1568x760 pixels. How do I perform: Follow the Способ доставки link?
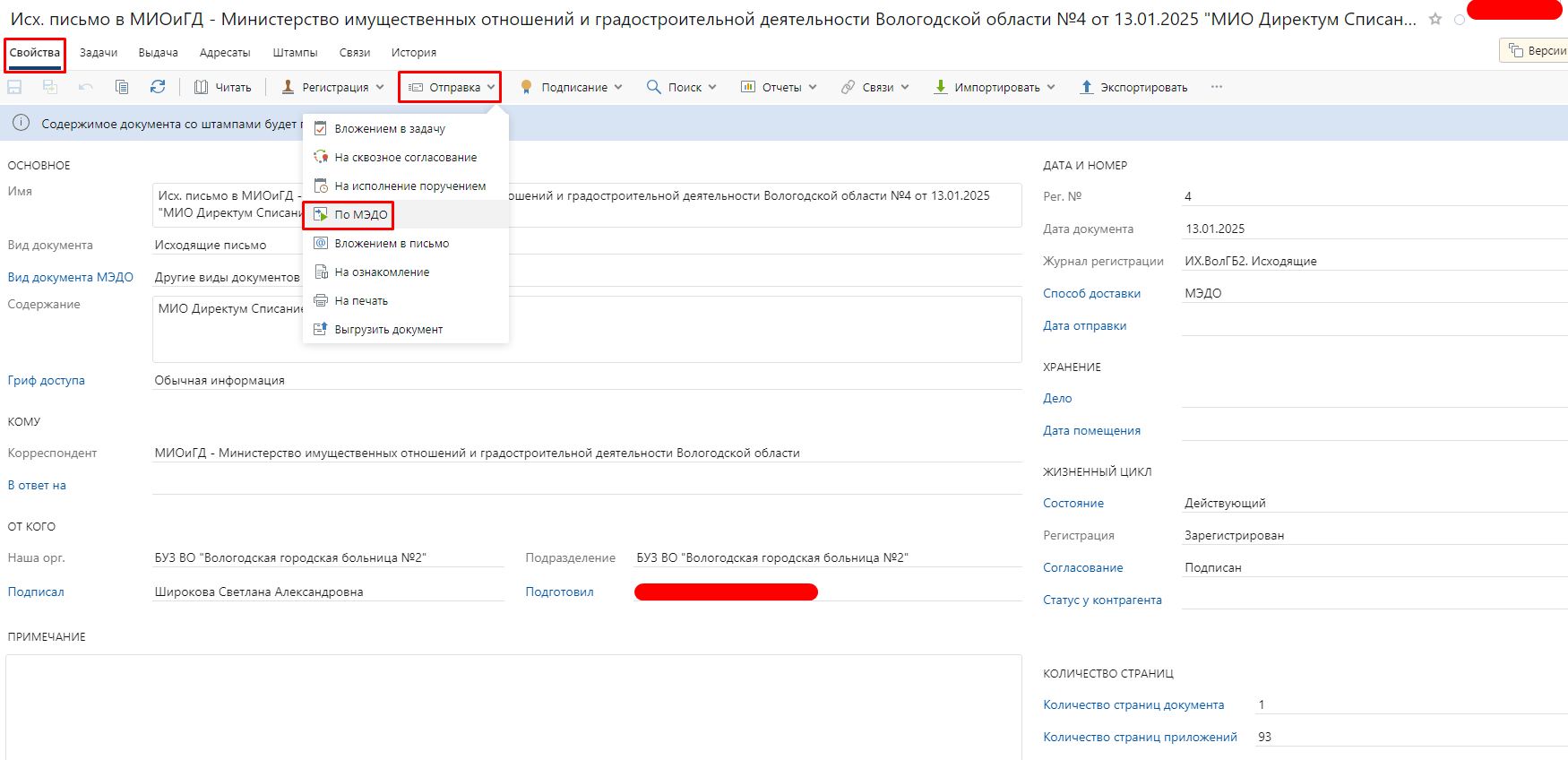tap(1091, 294)
